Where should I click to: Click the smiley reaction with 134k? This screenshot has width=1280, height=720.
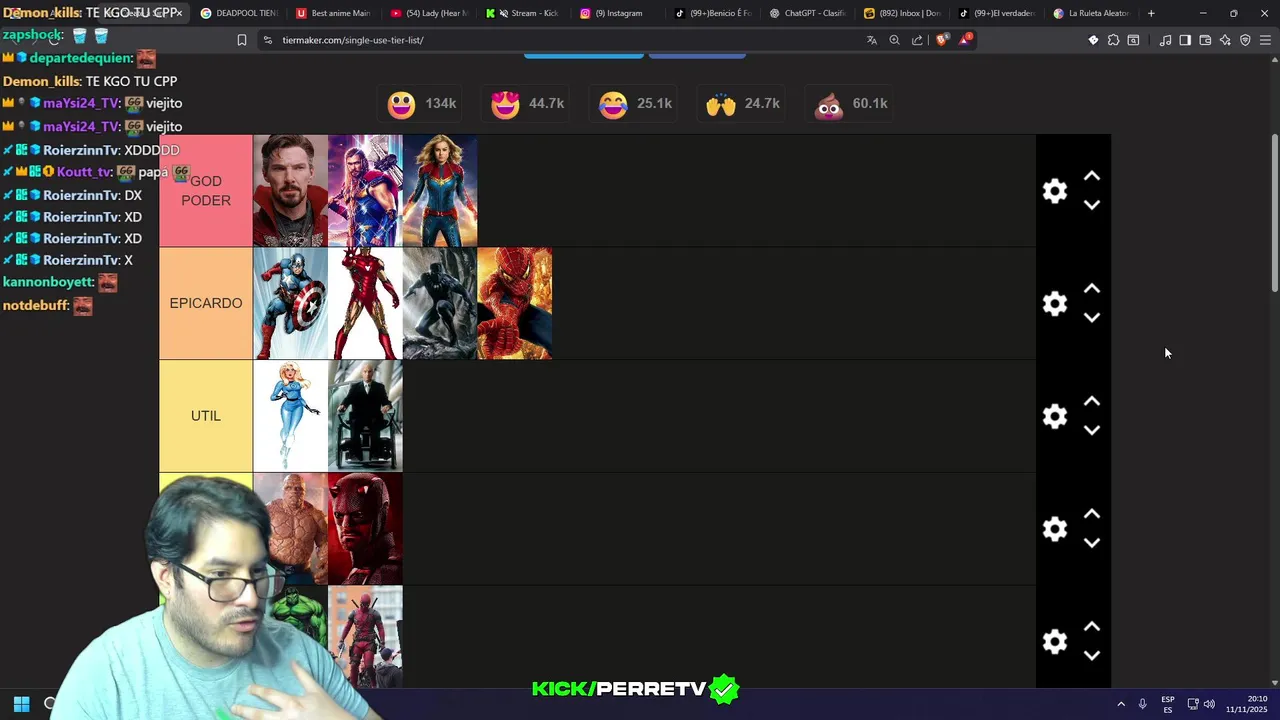click(x=421, y=104)
